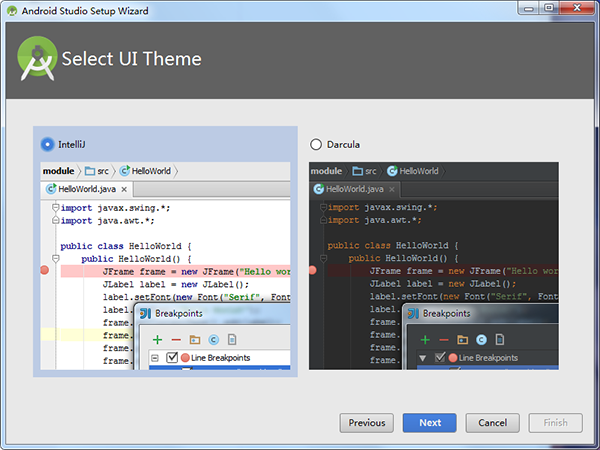This screenshot has height=450, width=600.
Task: Click the blue class icon in dark Breakpoints toolbar
Action: [481, 340]
